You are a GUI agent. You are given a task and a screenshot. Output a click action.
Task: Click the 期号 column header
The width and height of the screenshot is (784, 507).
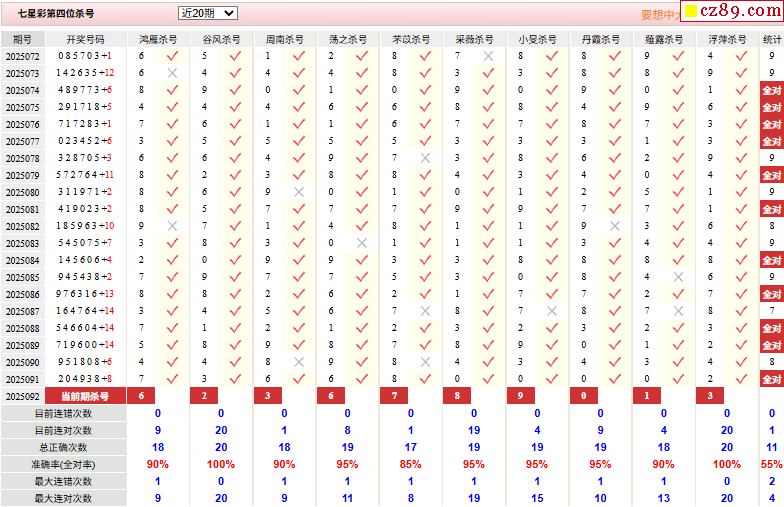click(22, 40)
